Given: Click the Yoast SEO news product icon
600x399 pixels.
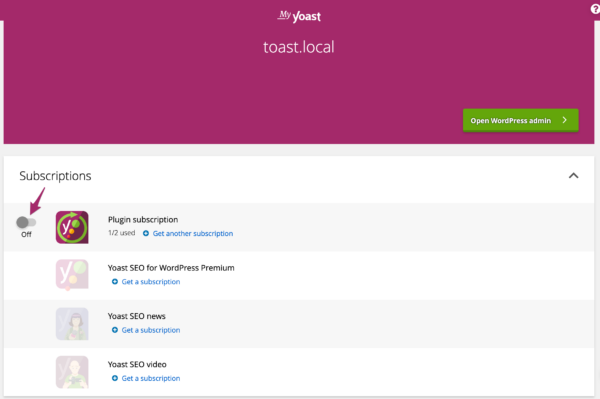Looking at the screenshot, I should (x=72, y=324).
